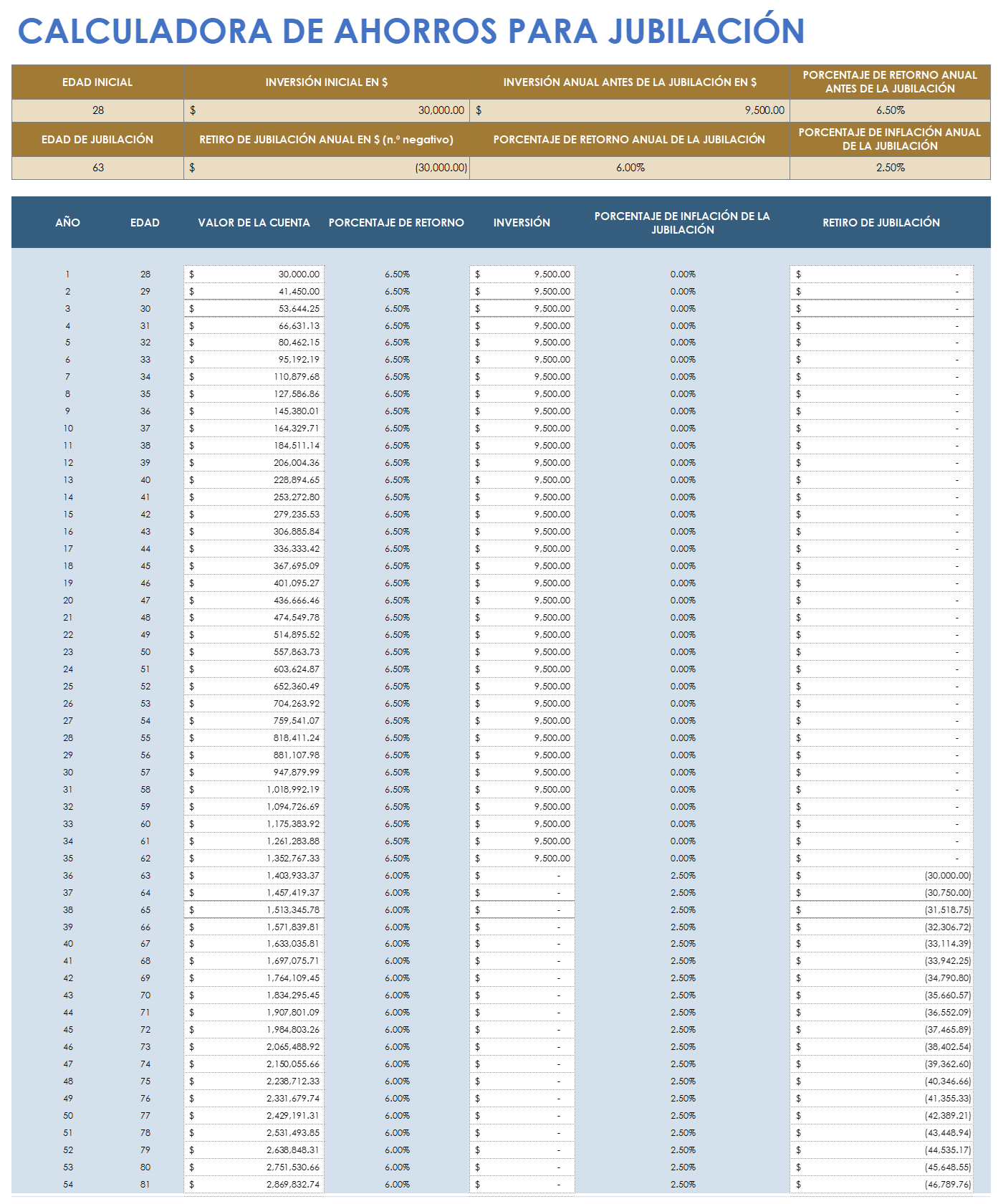Select the 'RETIRO DE JUBILACIÓN' column header
Viewport: 1003px width, 1204px height.
(x=881, y=223)
